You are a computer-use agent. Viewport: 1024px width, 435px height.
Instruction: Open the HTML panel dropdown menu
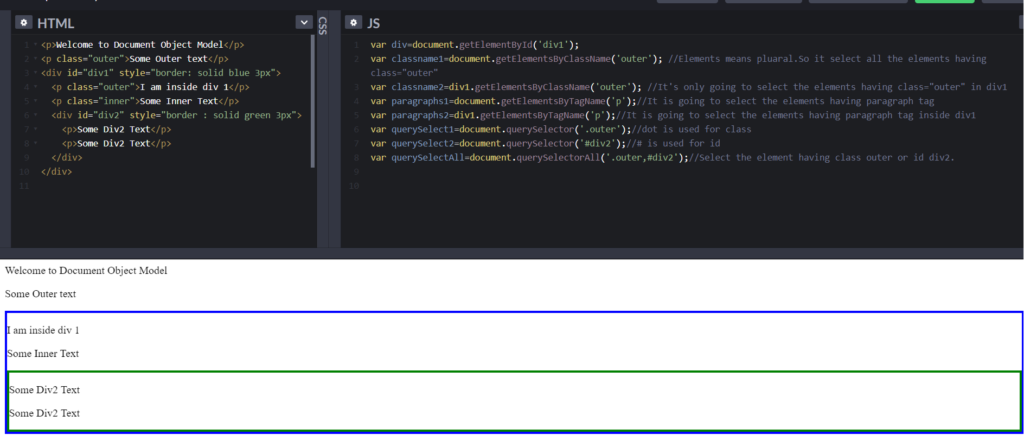click(x=304, y=22)
